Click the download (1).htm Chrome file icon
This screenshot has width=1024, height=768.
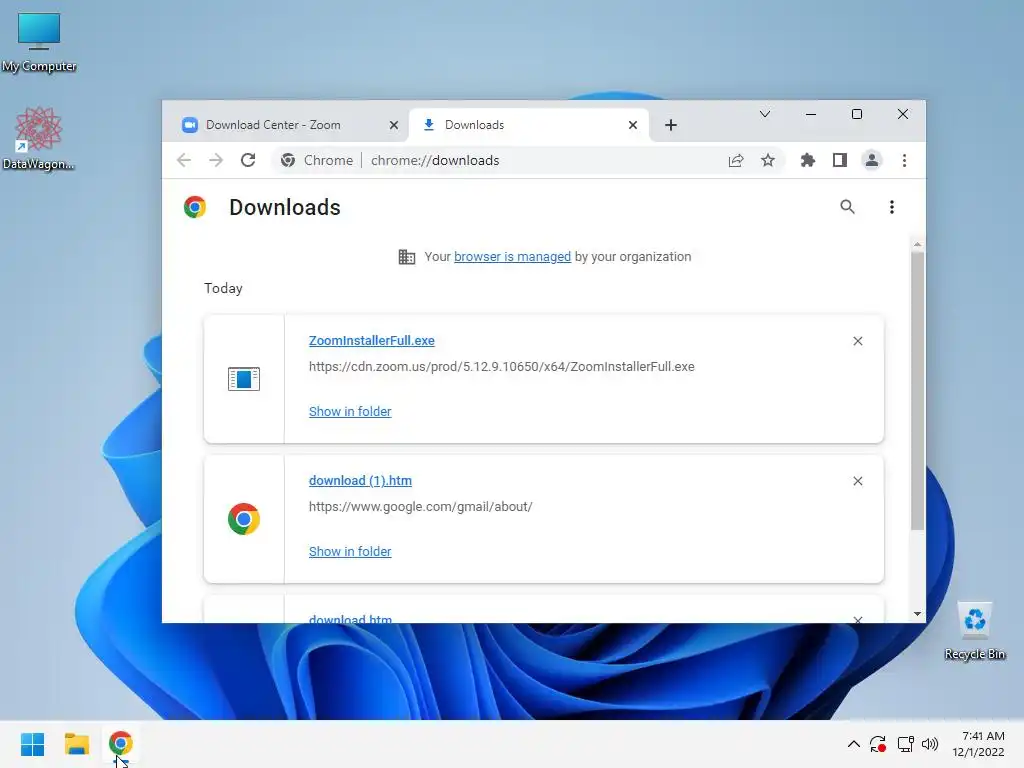tap(244, 519)
